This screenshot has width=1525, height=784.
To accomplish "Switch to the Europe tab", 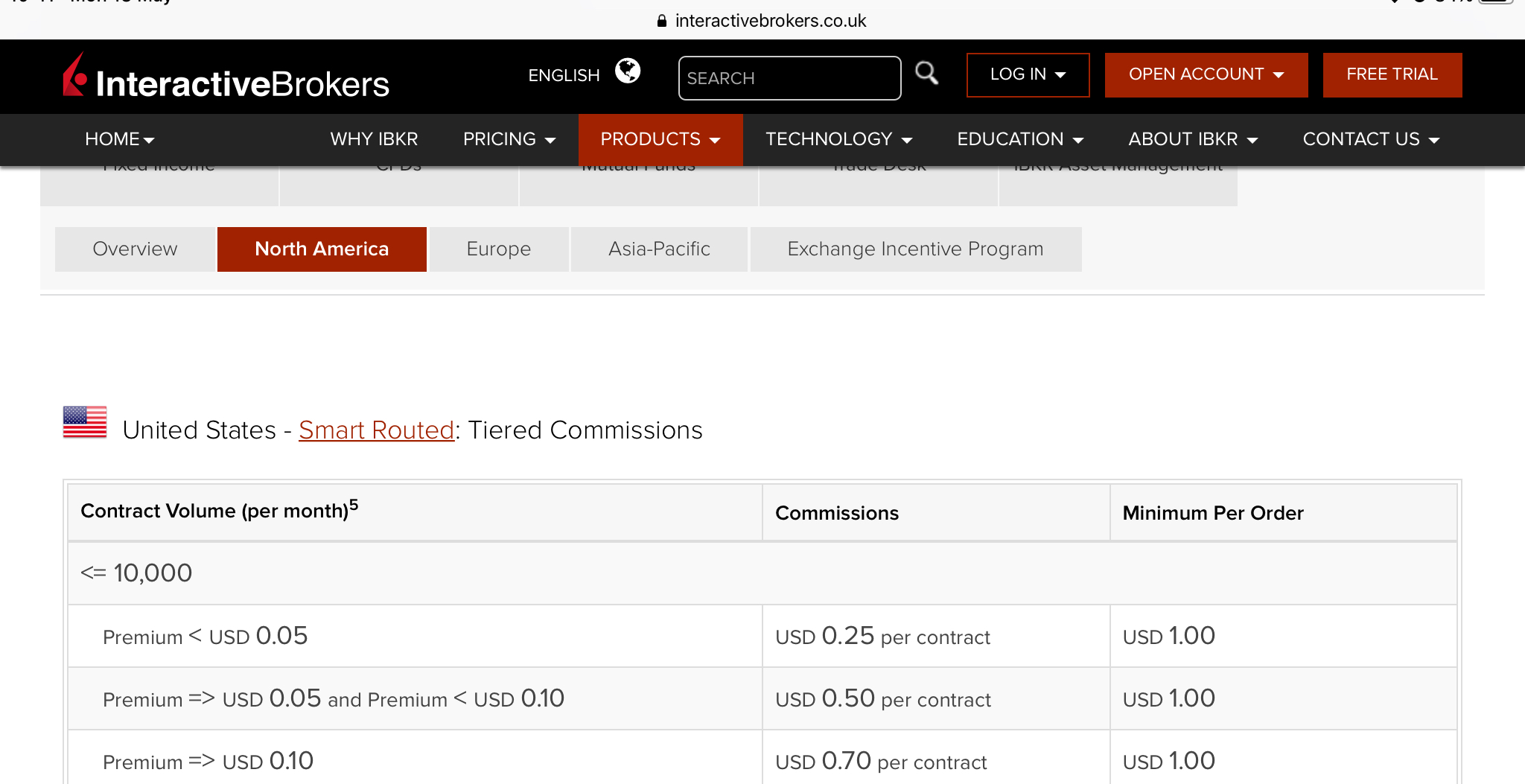I will pyautogui.click(x=499, y=249).
